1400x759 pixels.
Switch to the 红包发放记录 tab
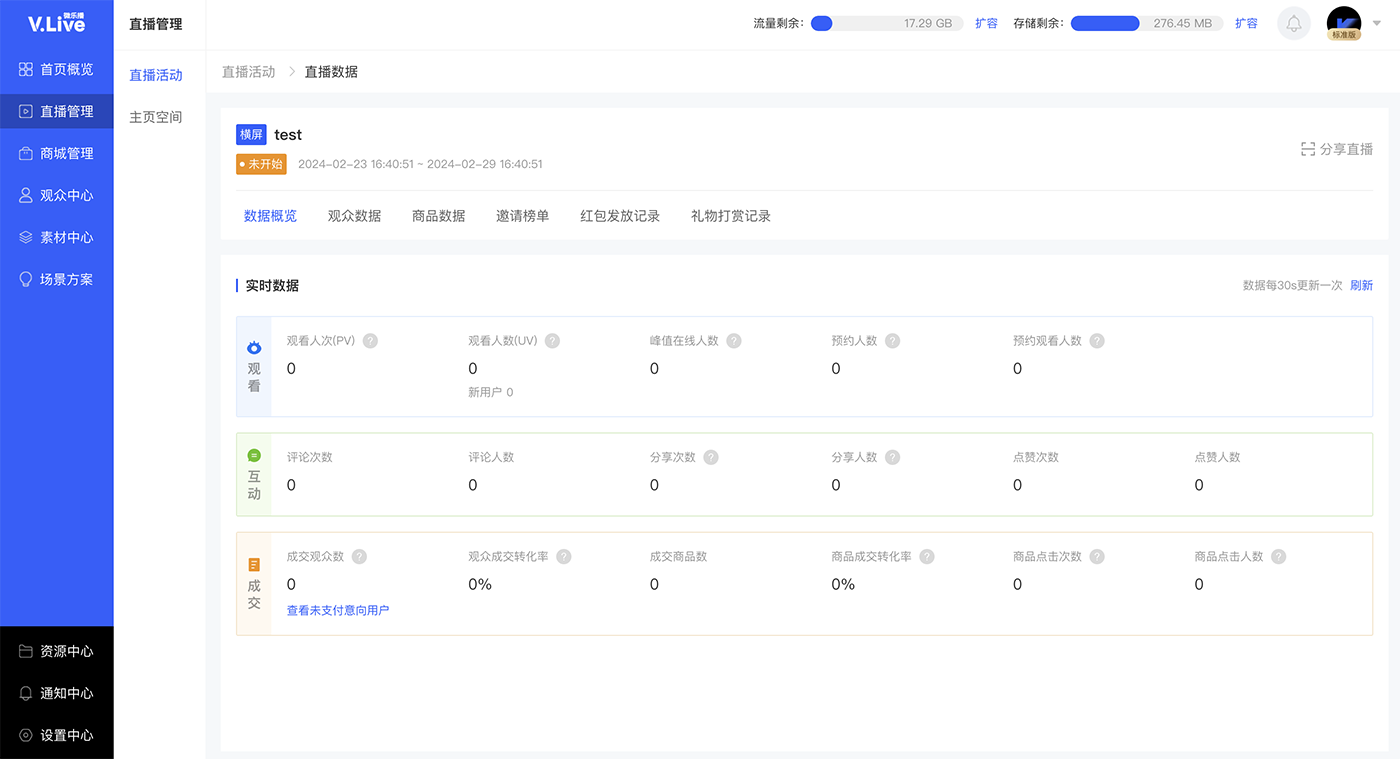click(620, 216)
